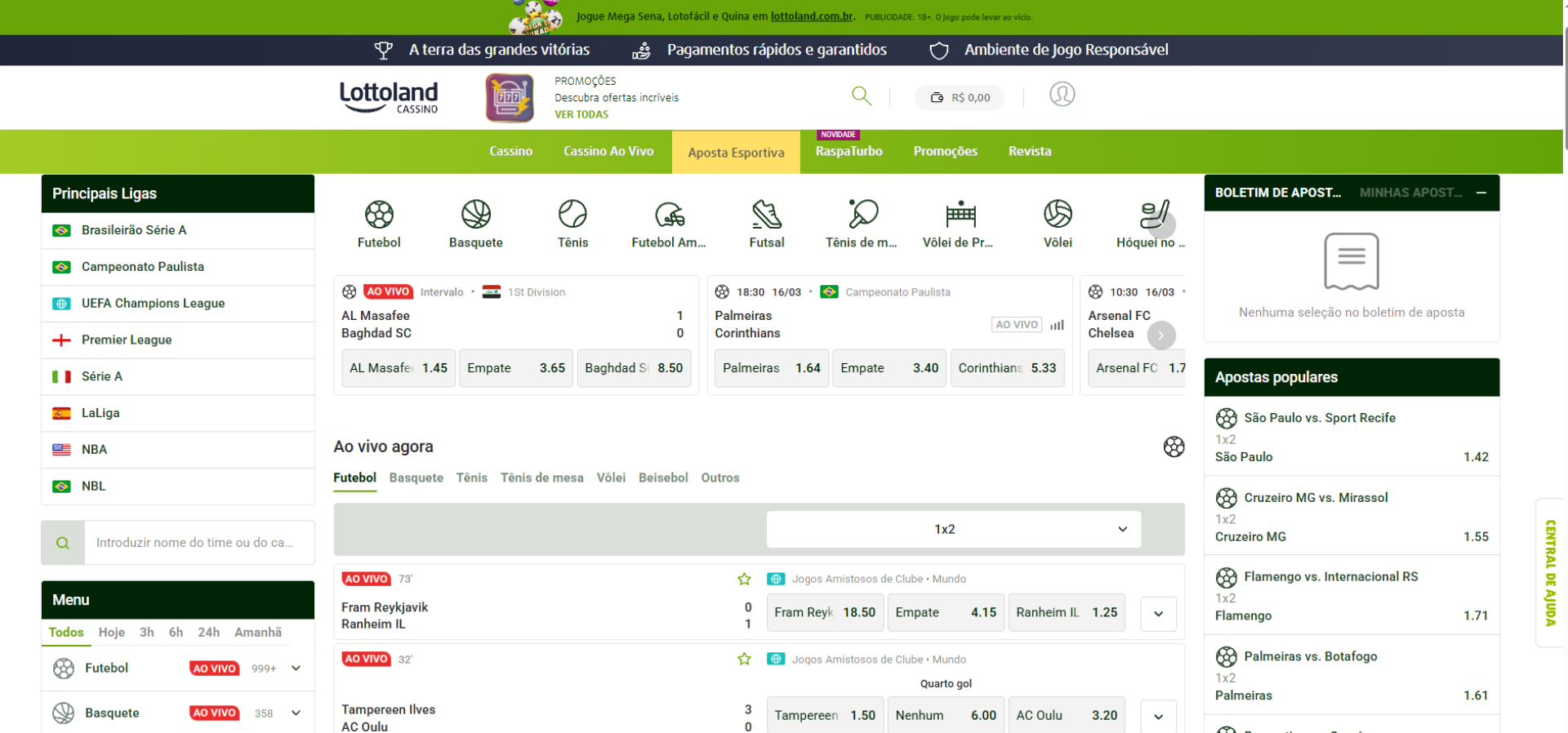Open the user account profile icon

(x=1062, y=95)
